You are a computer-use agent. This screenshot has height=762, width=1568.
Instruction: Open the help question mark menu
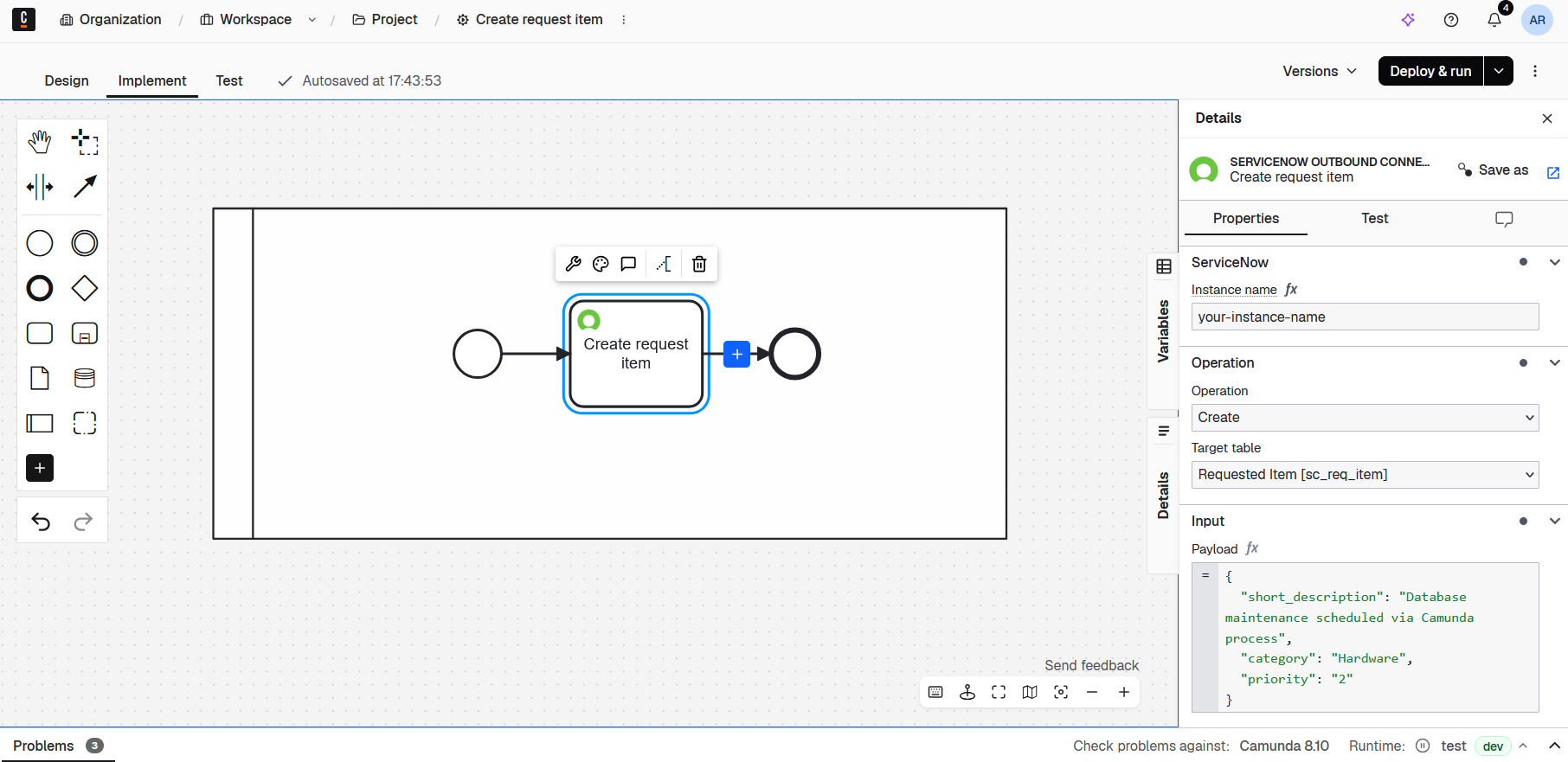pos(1451,20)
